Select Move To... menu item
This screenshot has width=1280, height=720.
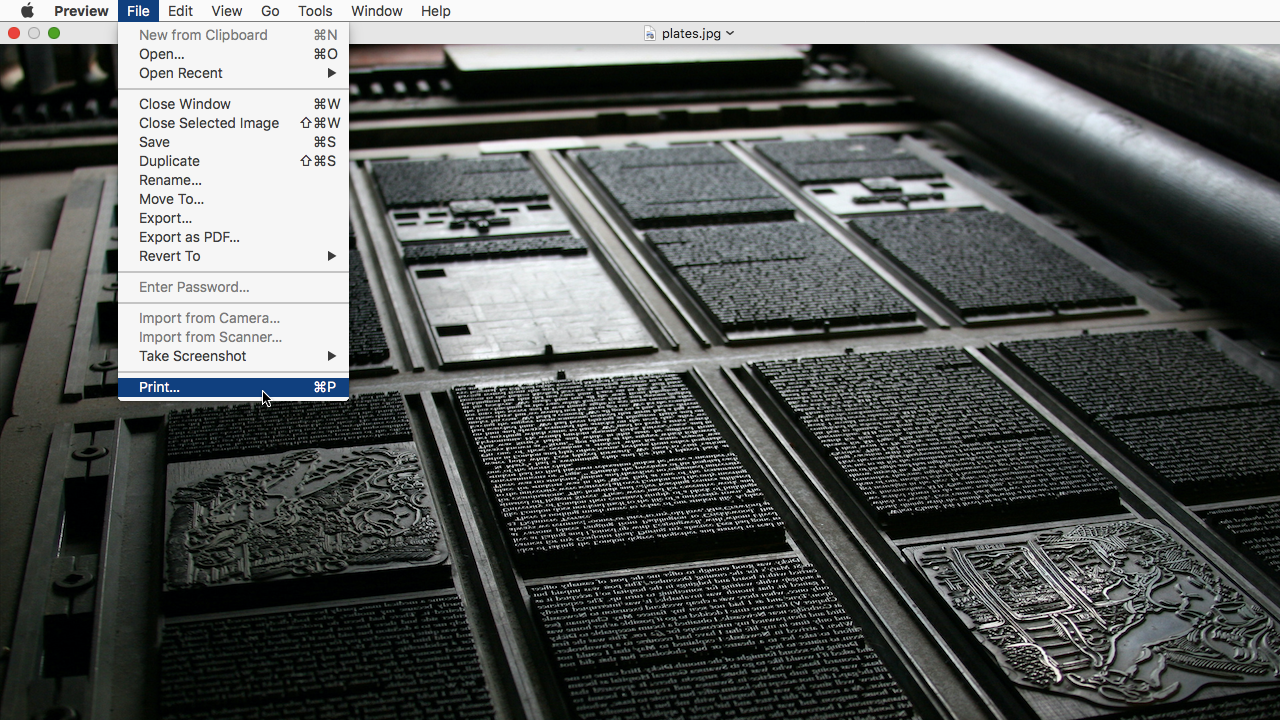(233, 199)
